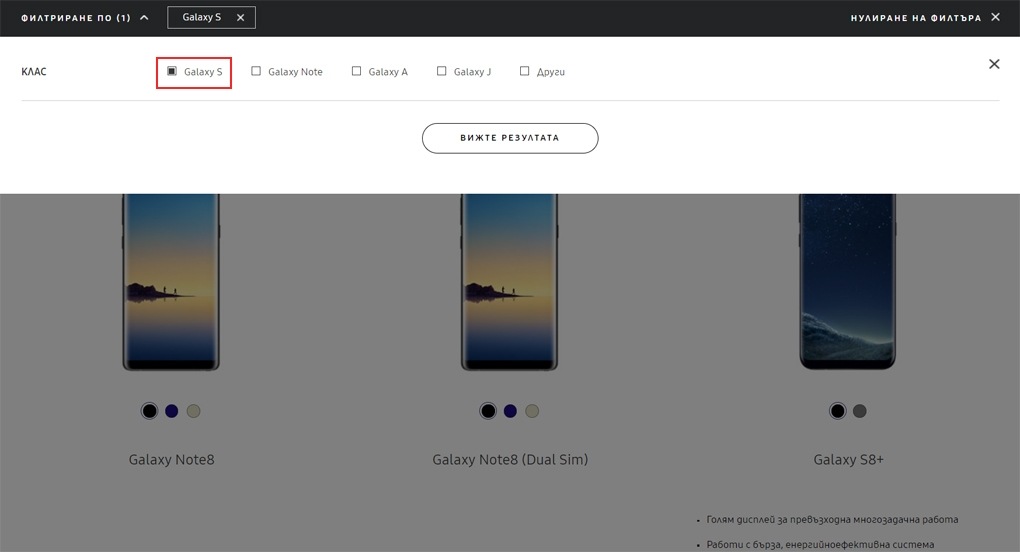Uncheck the Galaxy S checkbox
The image size is (1020, 552).
tap(172, 72)
